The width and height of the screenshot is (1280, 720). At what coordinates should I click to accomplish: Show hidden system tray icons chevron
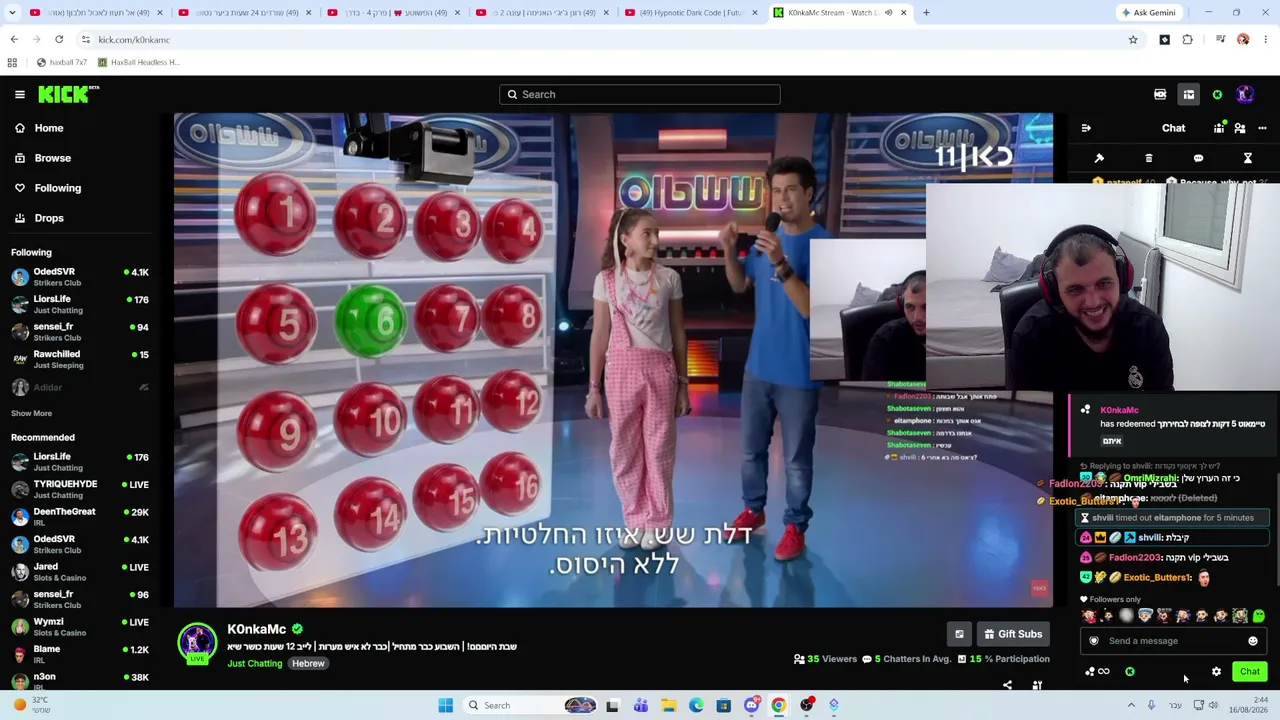(x=1131, y=705)
